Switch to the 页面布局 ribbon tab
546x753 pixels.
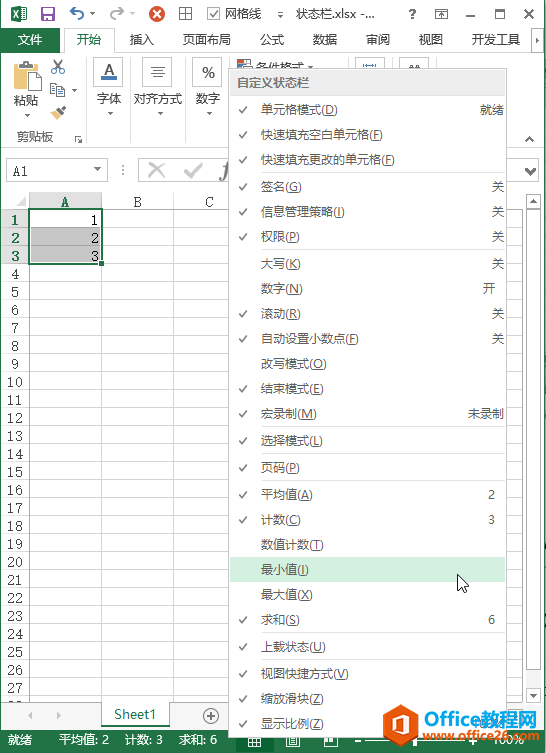pos(206,39)
